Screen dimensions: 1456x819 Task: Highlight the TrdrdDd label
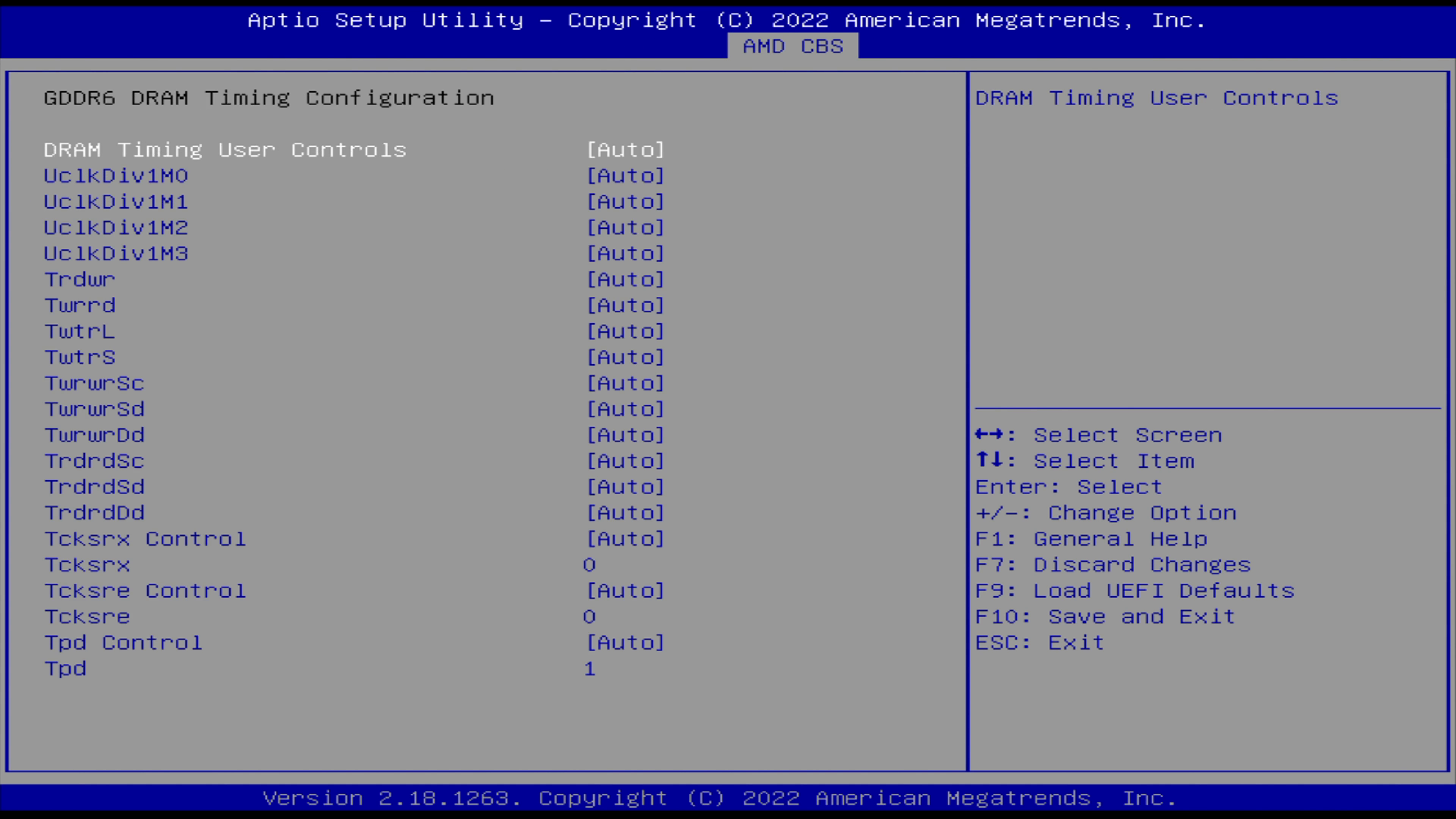coord(94,513)
